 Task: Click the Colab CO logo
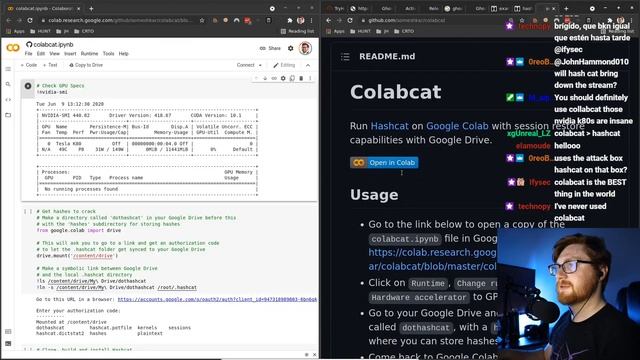pos(13,48)
